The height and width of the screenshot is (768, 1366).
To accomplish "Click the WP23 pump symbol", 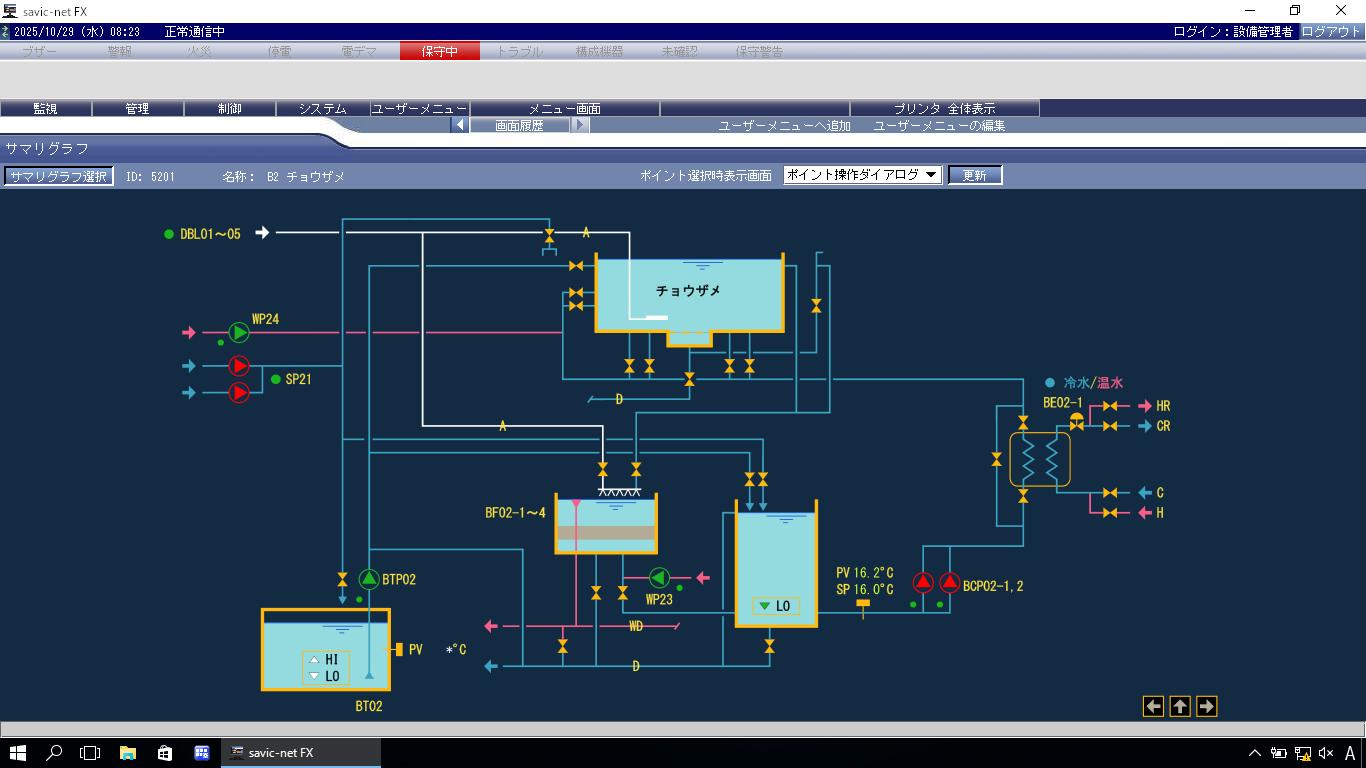I will (659, 578).
